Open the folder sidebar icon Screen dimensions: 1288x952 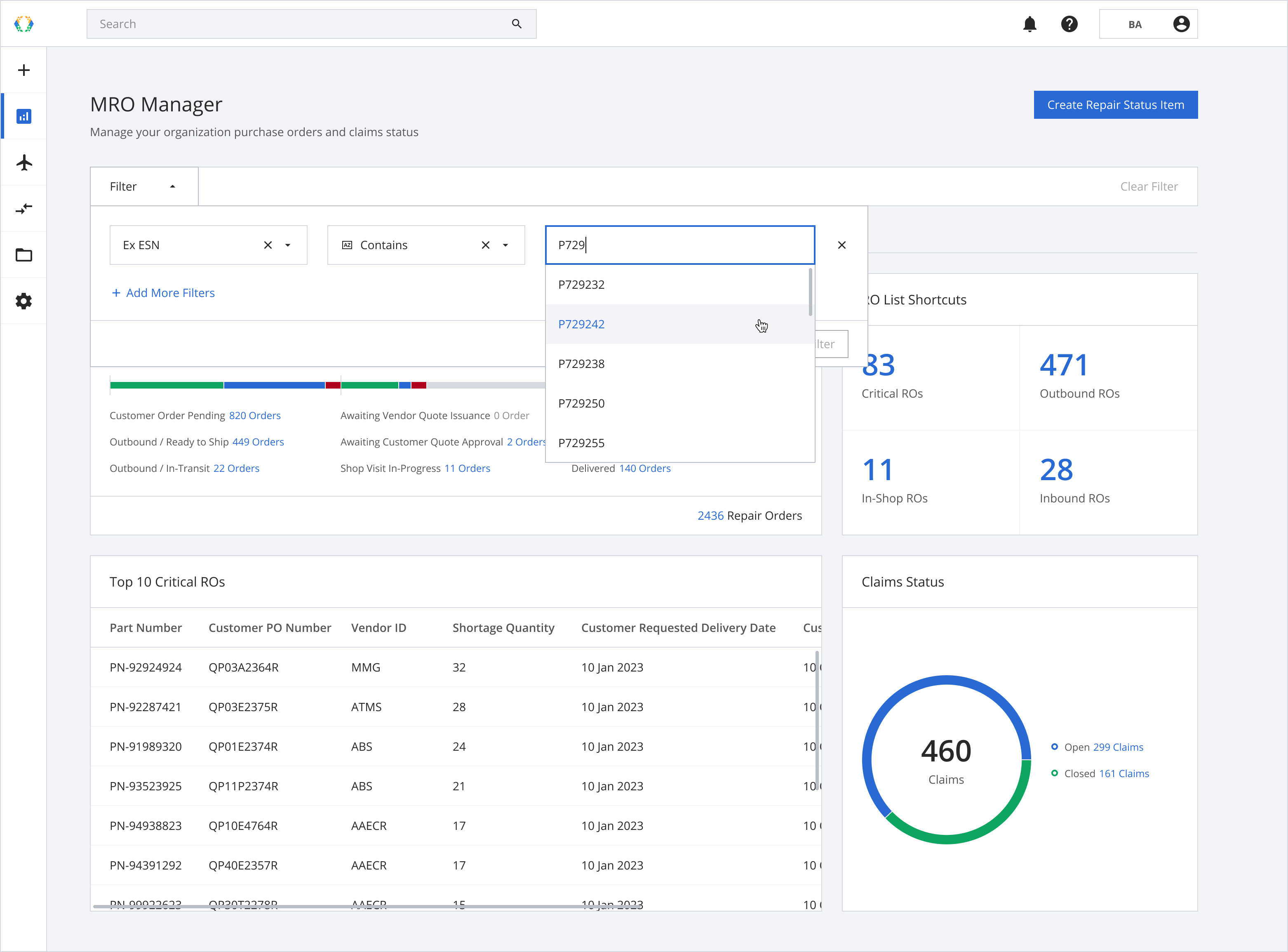click(x=24, y=255)
